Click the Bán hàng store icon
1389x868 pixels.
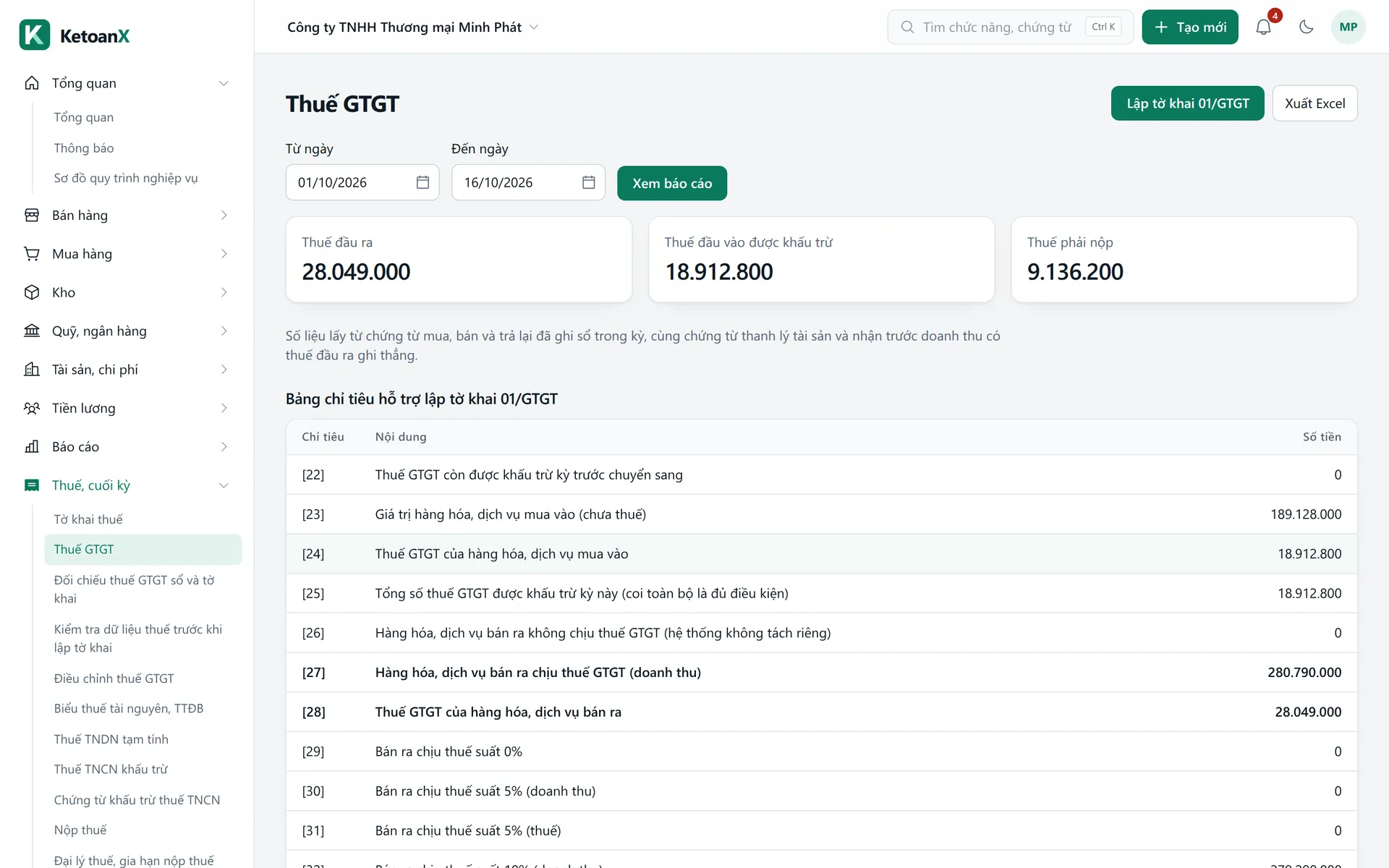coord(32,216)
